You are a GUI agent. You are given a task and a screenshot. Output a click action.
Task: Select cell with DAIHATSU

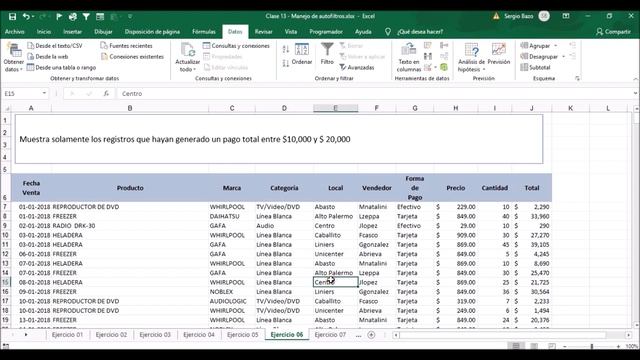[x=232, y=216]
